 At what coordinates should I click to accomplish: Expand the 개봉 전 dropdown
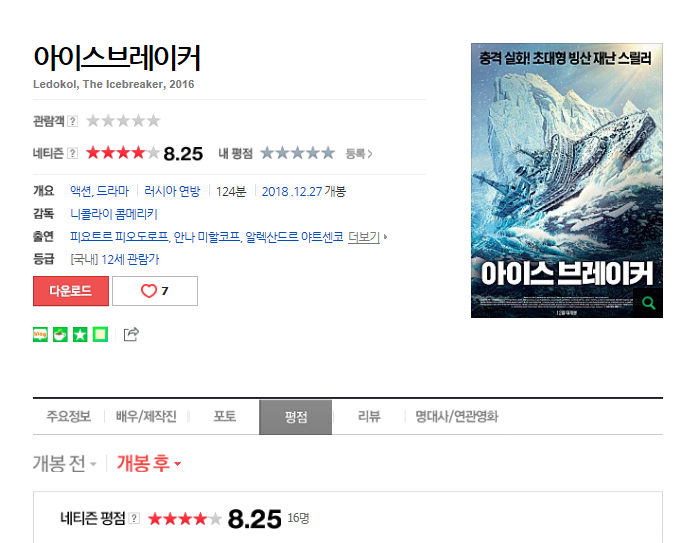[x=65, y=464]
